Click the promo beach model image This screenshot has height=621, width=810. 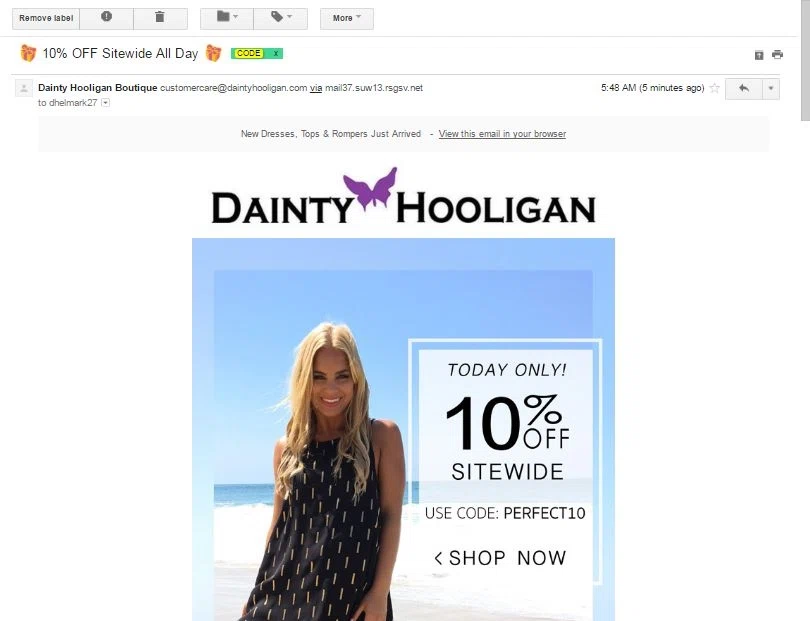click(x=403, y=429)
